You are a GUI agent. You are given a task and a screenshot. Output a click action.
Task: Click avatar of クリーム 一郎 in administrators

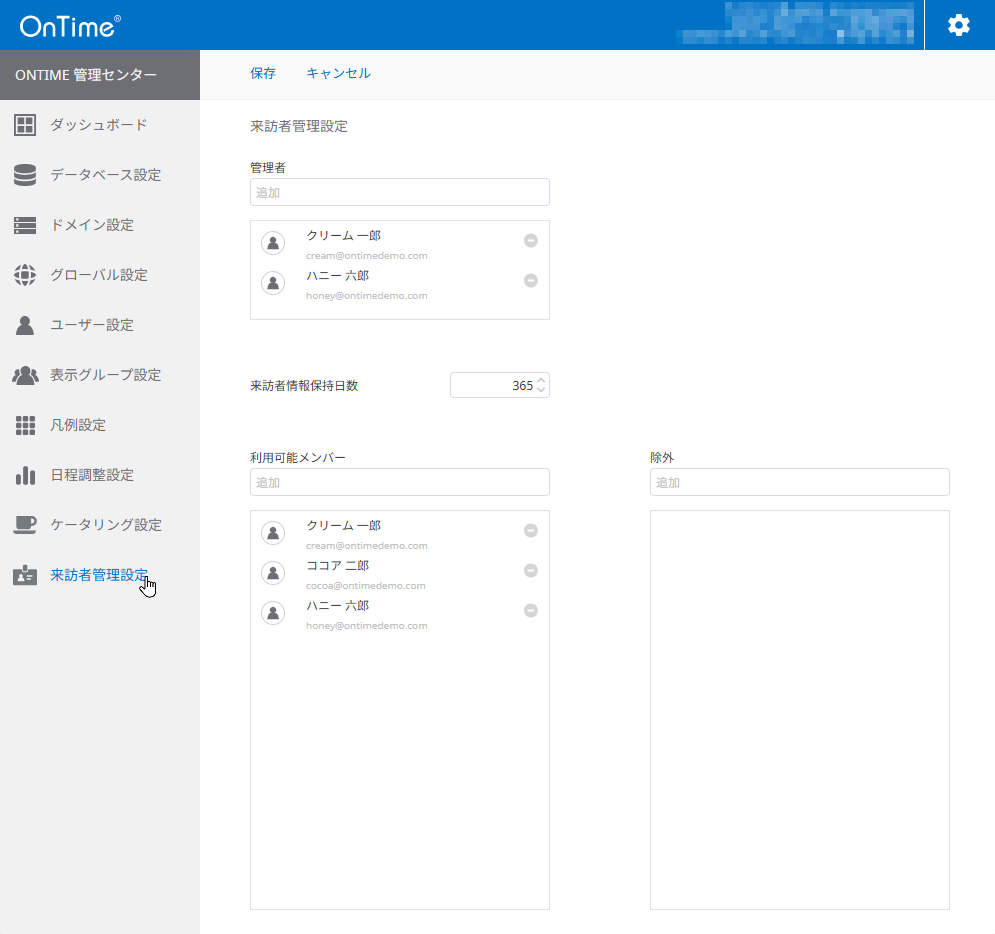click(273, 243)
